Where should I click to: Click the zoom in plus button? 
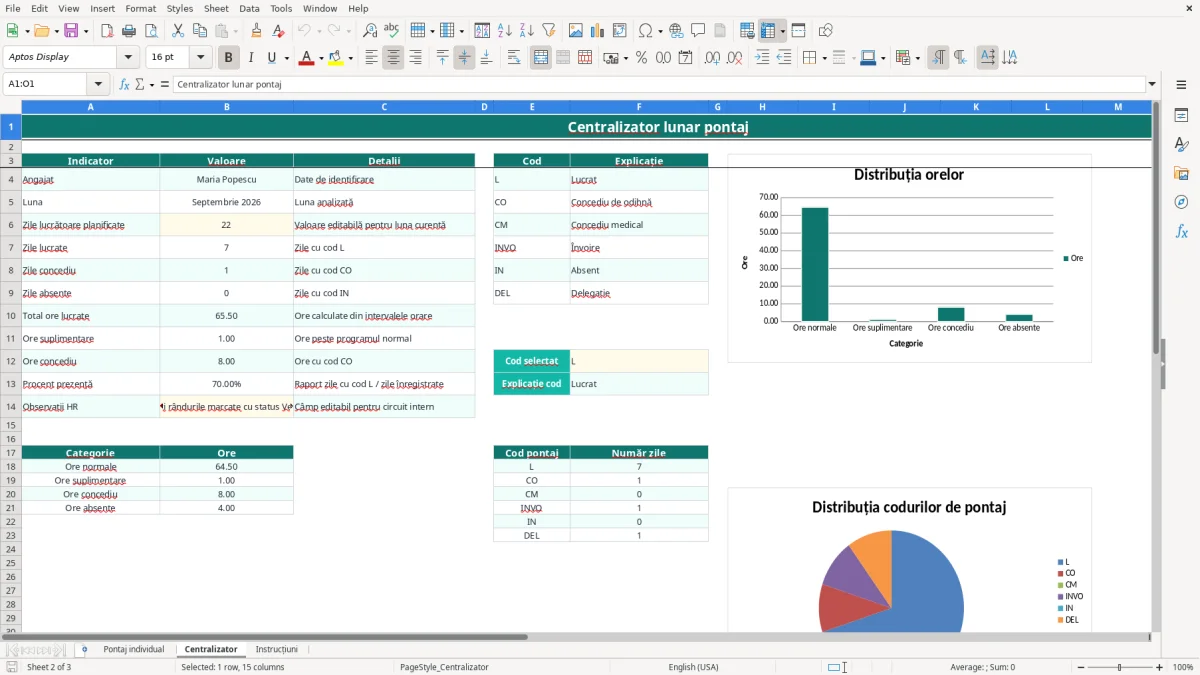tap(1160, 667)
